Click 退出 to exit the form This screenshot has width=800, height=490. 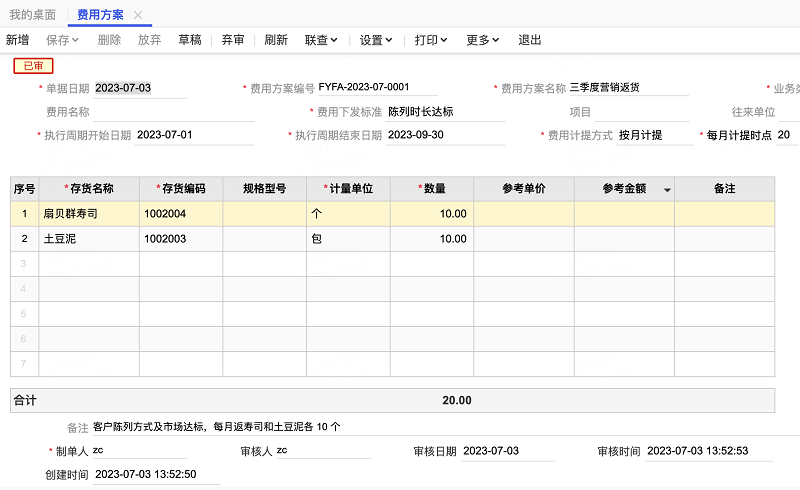pos(530,40)
